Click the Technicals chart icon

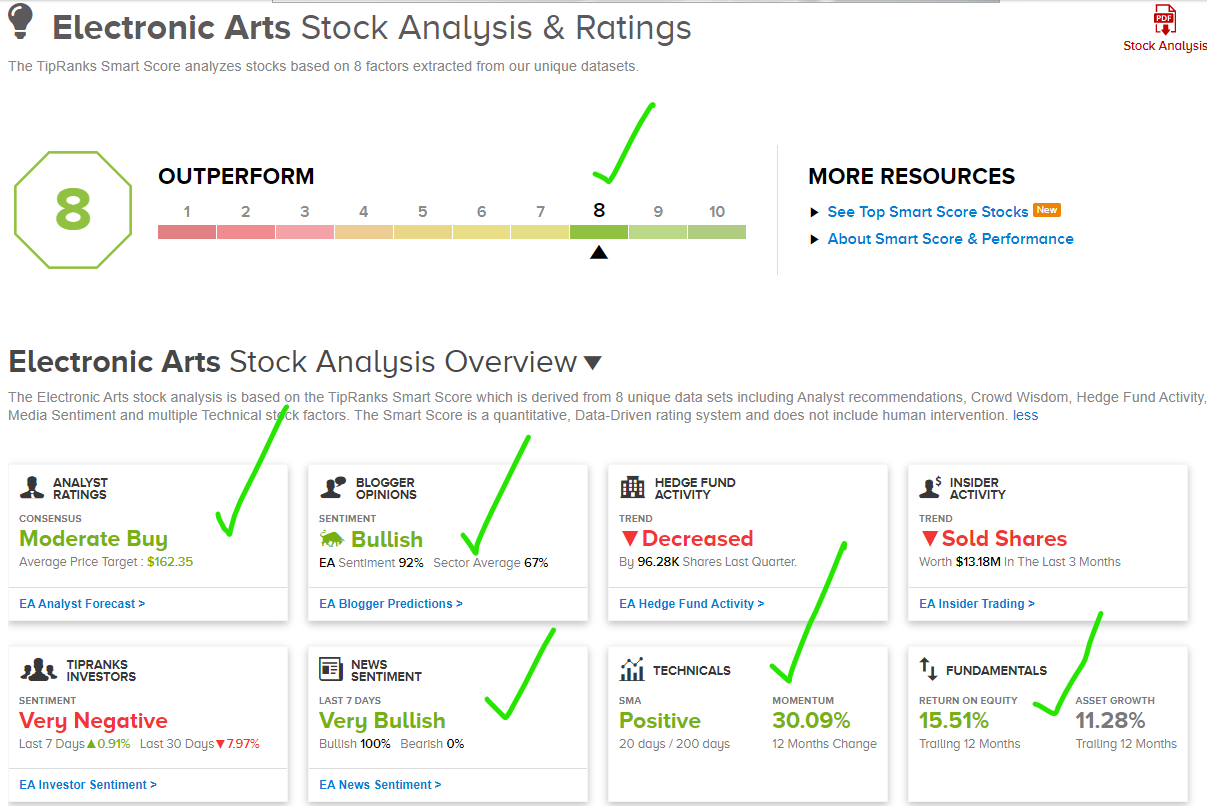(632, 669)
